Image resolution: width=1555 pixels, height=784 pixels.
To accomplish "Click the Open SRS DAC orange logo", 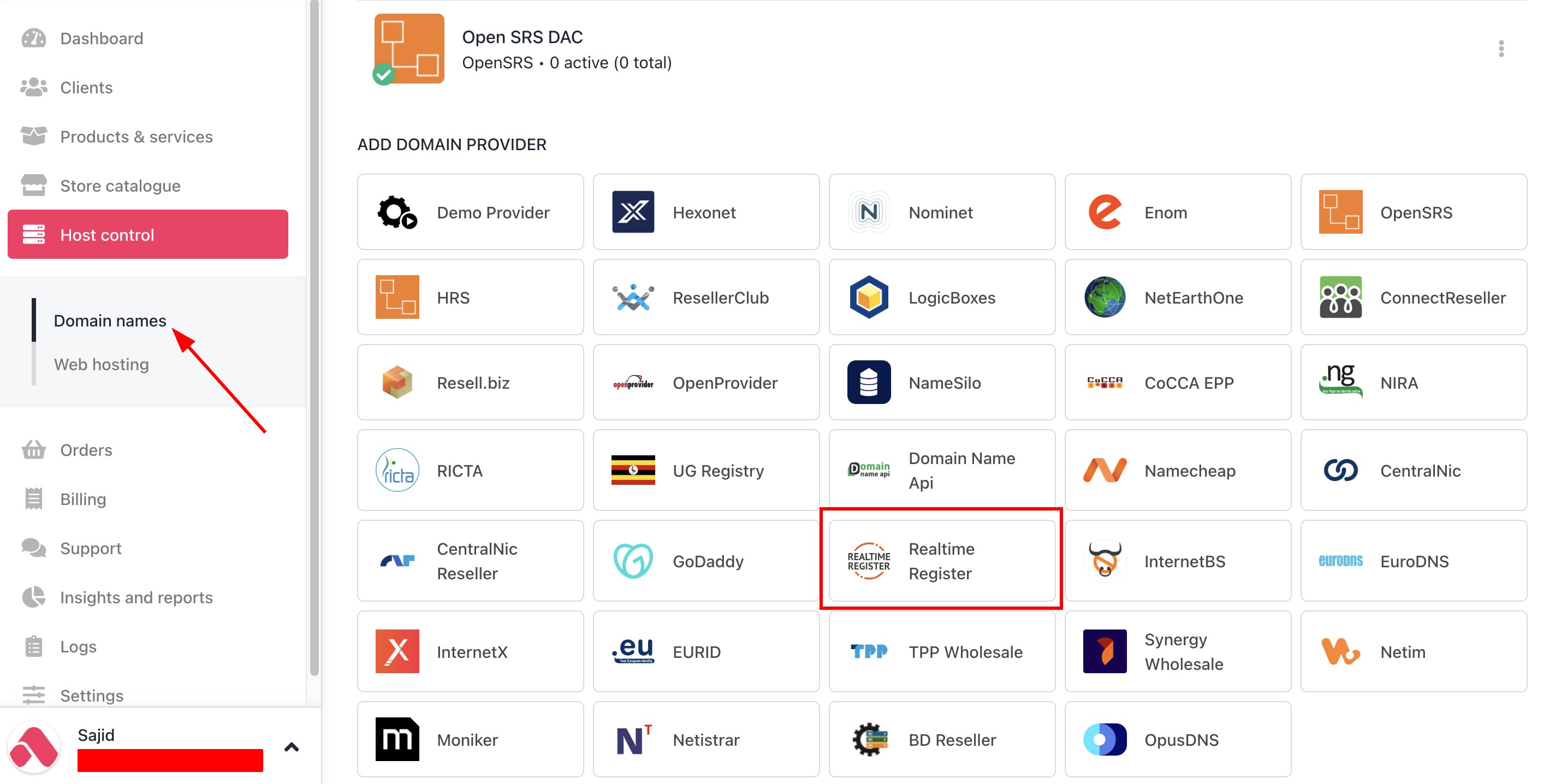I will (x=408, y=49).
